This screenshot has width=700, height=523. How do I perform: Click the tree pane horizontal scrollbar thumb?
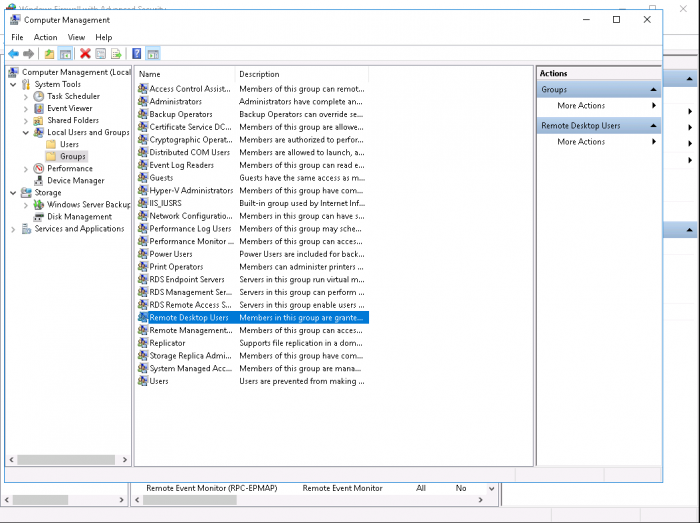(66, 460)
